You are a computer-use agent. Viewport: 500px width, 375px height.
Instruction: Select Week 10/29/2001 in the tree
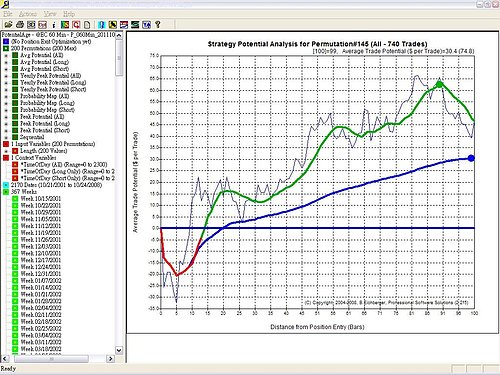point(41,212)
